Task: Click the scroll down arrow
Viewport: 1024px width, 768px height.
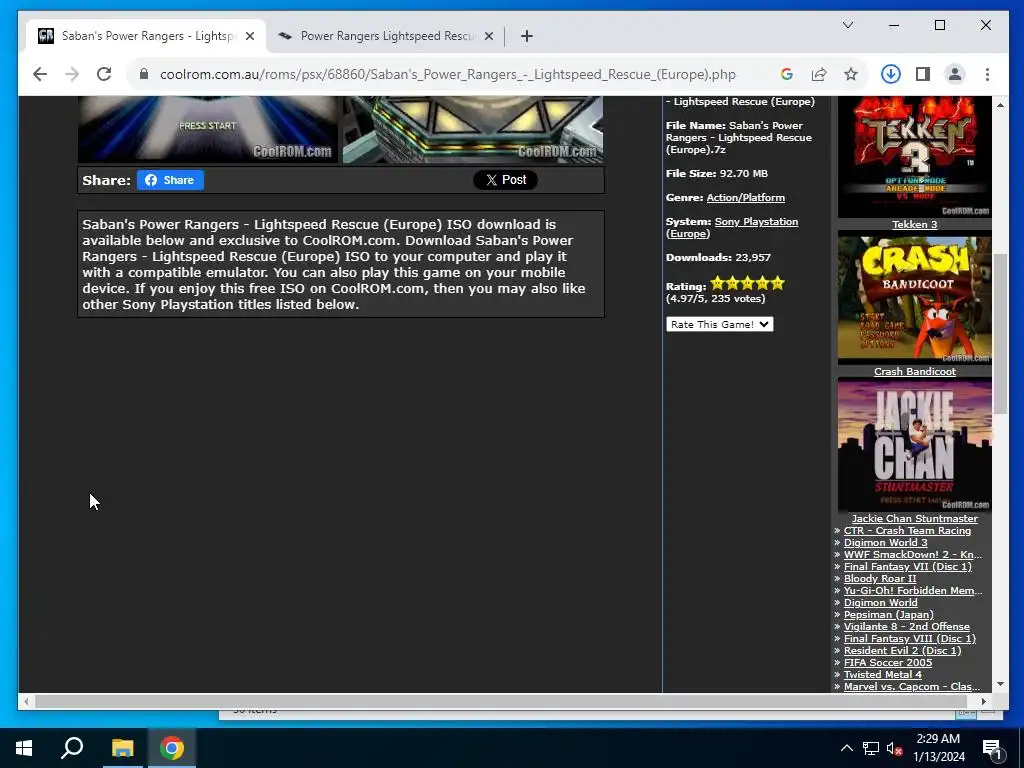Action: (x=1000, y=684)
